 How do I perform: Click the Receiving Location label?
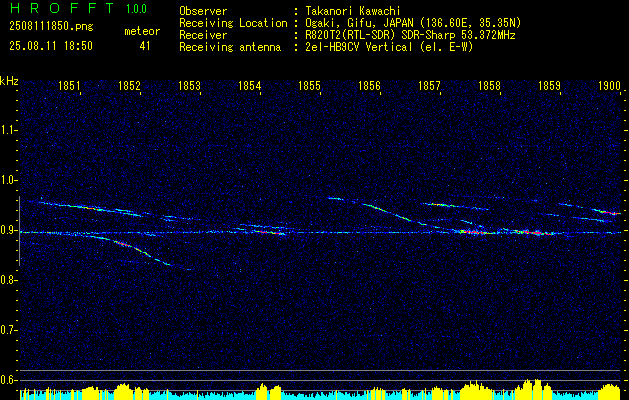233,23
